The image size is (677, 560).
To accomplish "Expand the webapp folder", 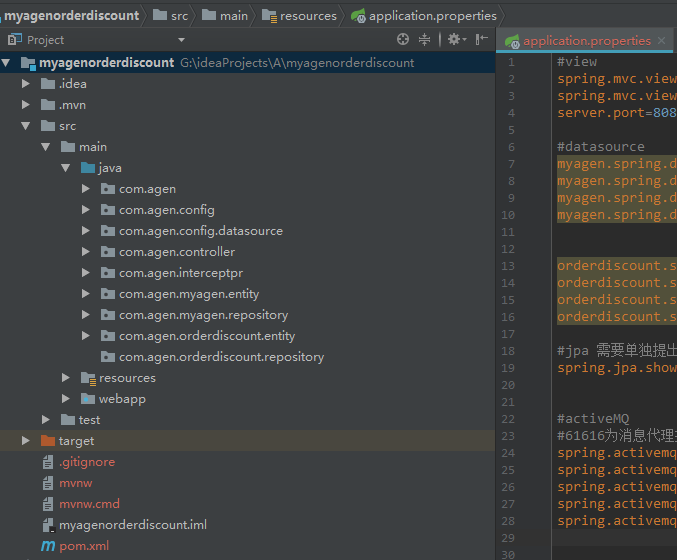I will [x=66, y=399].
